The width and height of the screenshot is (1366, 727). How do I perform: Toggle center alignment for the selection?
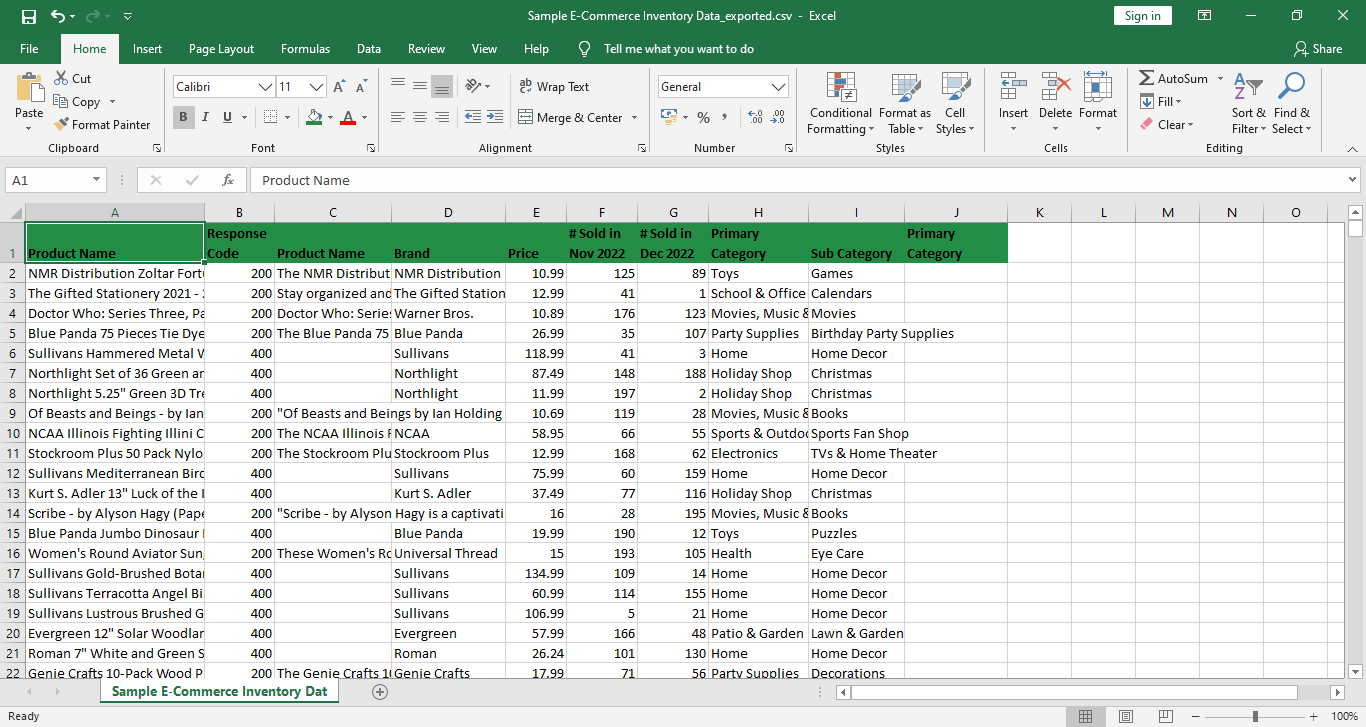(419, 117)
